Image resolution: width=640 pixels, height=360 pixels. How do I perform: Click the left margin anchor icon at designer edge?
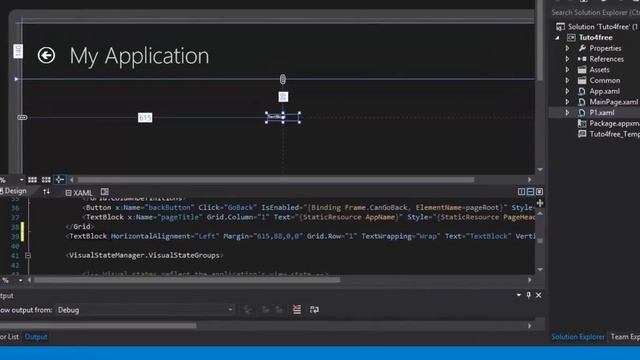[x=22, y=118]
